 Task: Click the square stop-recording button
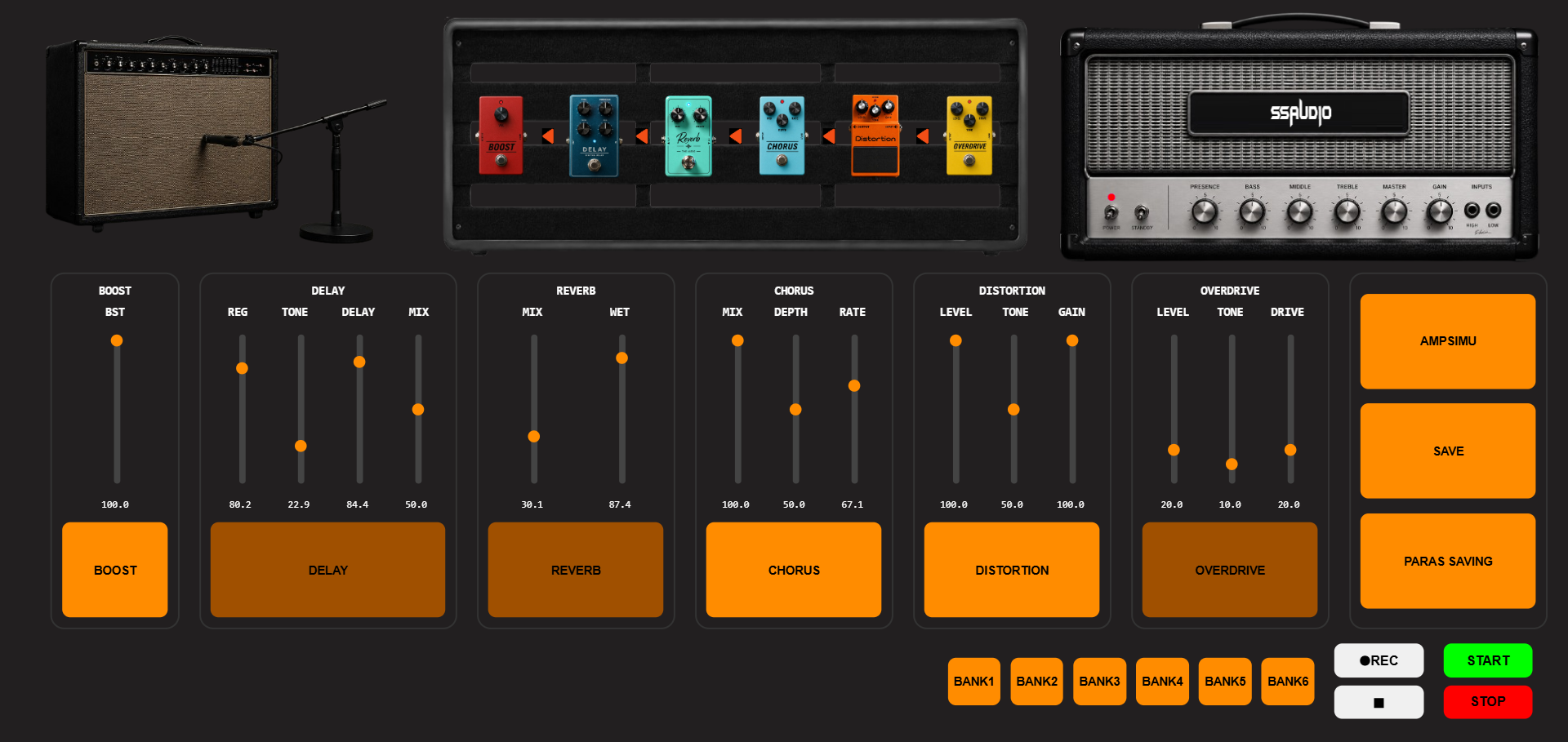pyautogui.click(x=1379, y=702)
